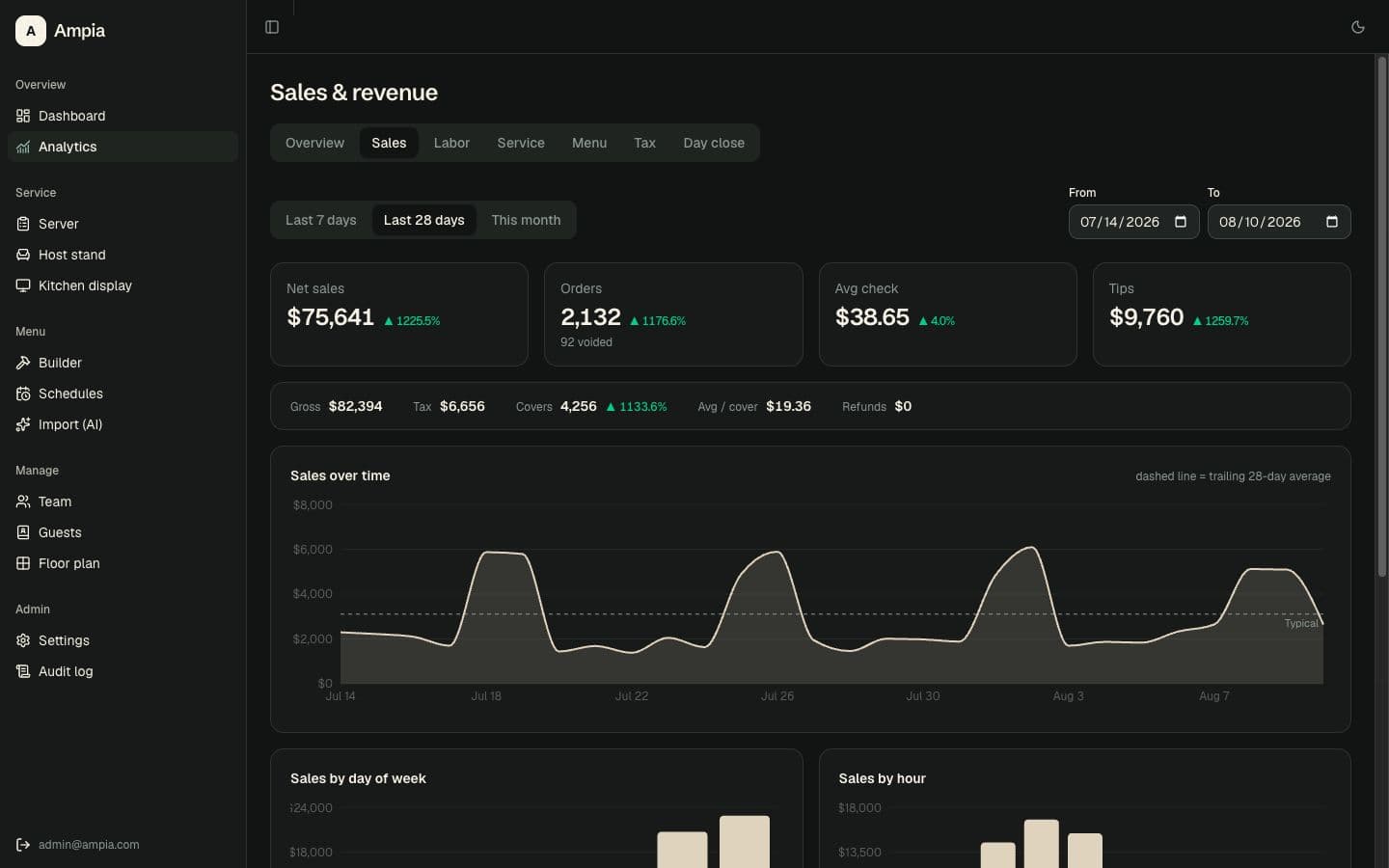Screen dimensions: 1389x868
Task: Click the trailing 28-day average legend note
Action: tap(1233, 476)
